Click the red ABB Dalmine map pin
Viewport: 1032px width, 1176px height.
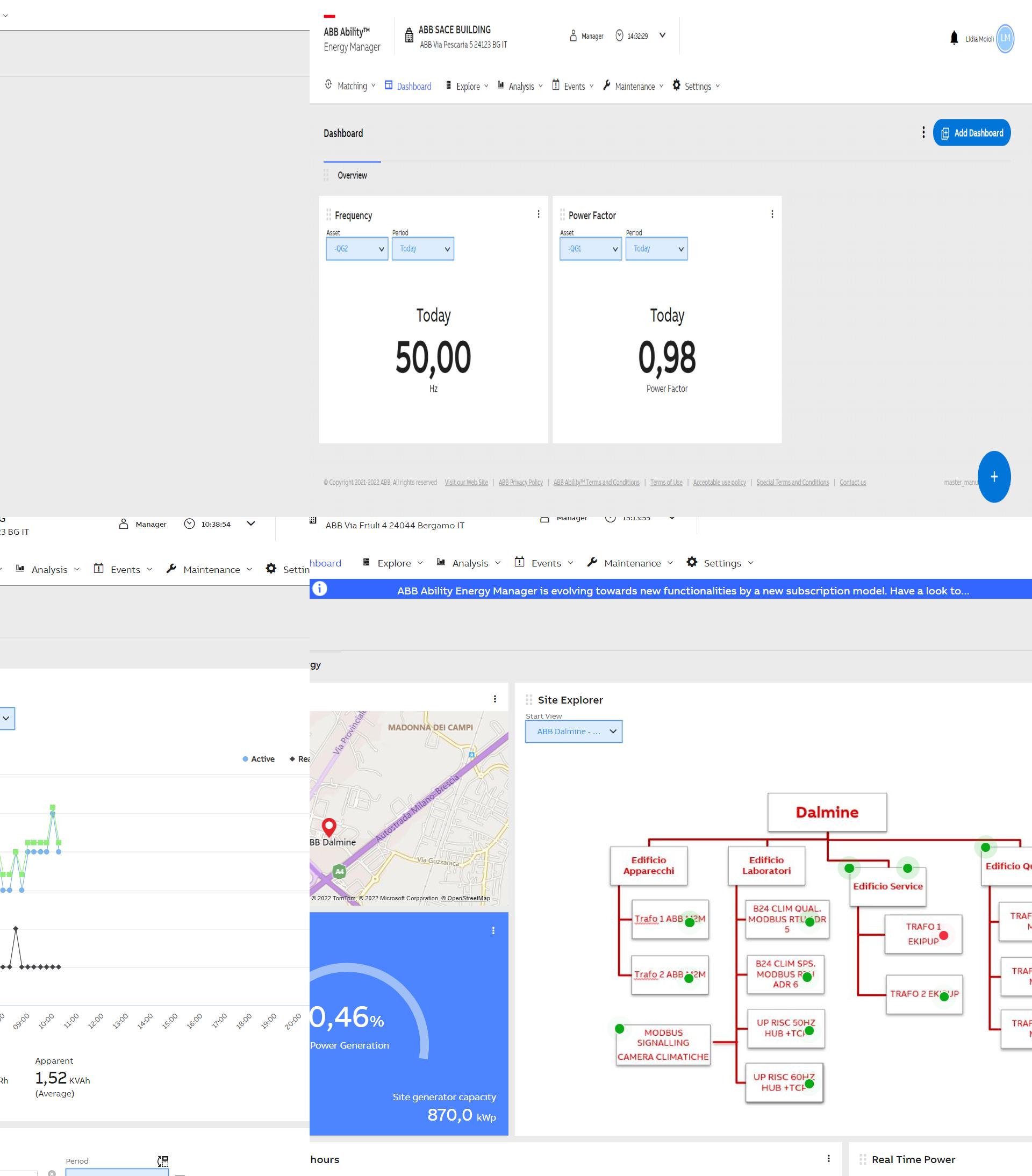329,827
